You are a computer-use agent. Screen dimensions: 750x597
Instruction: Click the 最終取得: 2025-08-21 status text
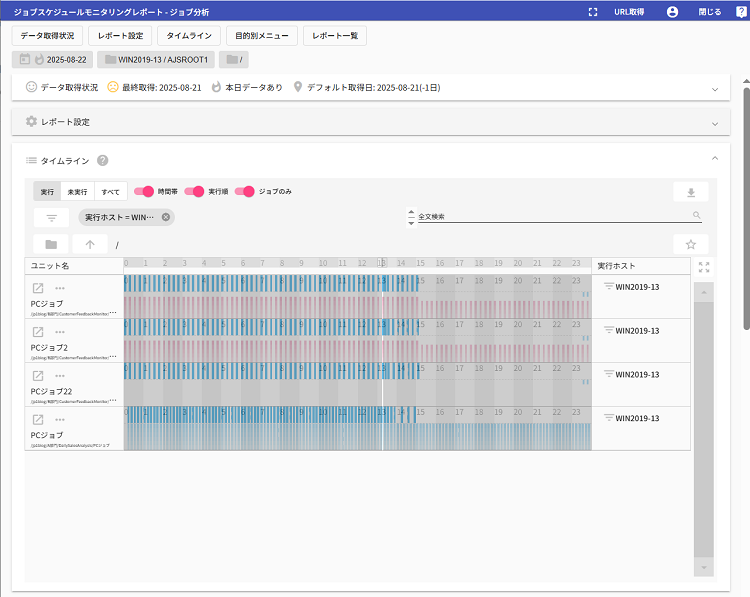click(162, 88)
